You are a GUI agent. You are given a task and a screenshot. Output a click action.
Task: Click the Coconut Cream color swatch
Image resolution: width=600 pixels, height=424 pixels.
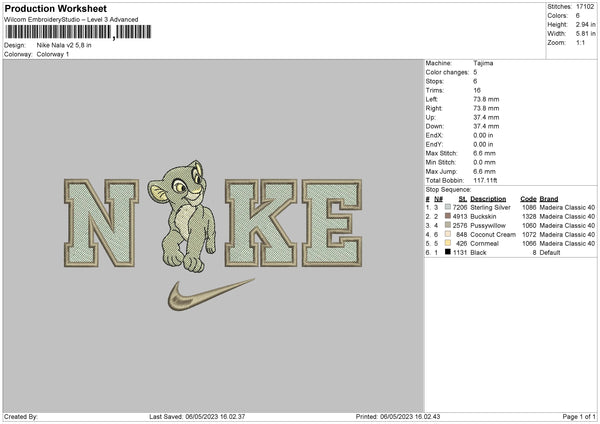pos(448,234)
